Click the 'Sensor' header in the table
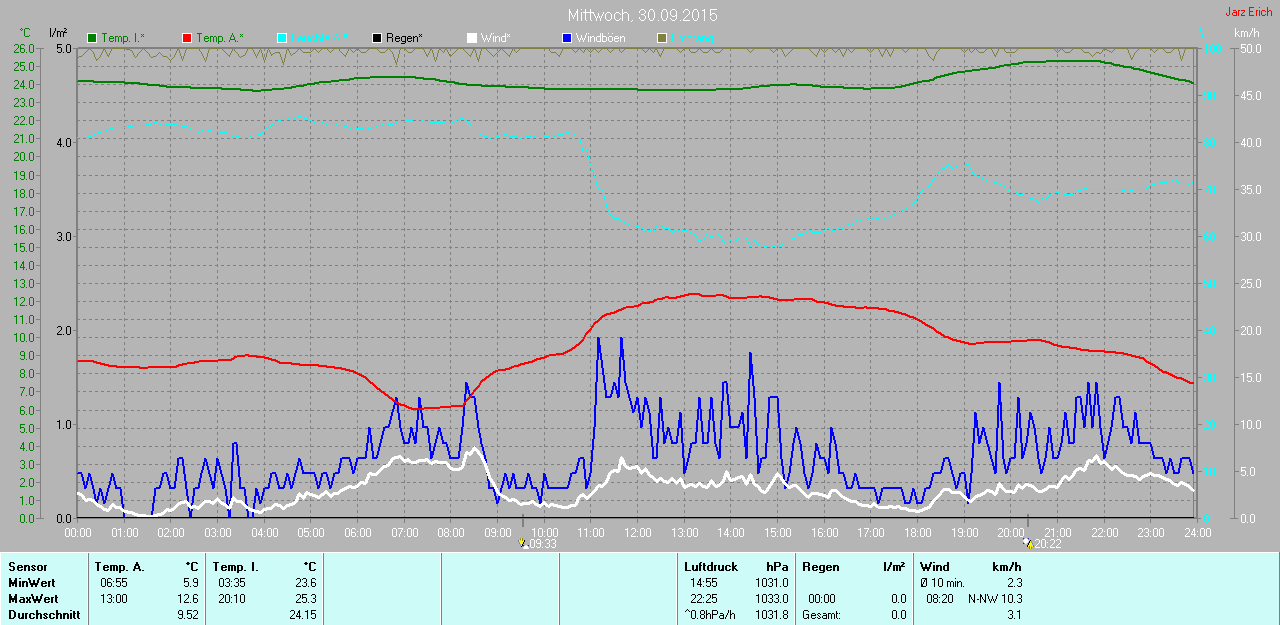1280x625 pixels. pos(27,567)
